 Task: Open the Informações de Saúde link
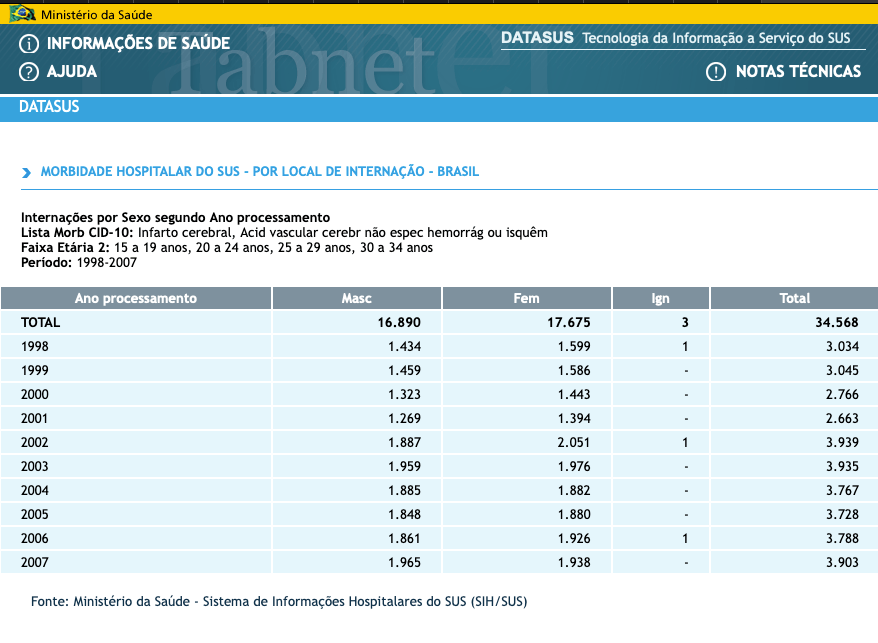coord(138,44)
